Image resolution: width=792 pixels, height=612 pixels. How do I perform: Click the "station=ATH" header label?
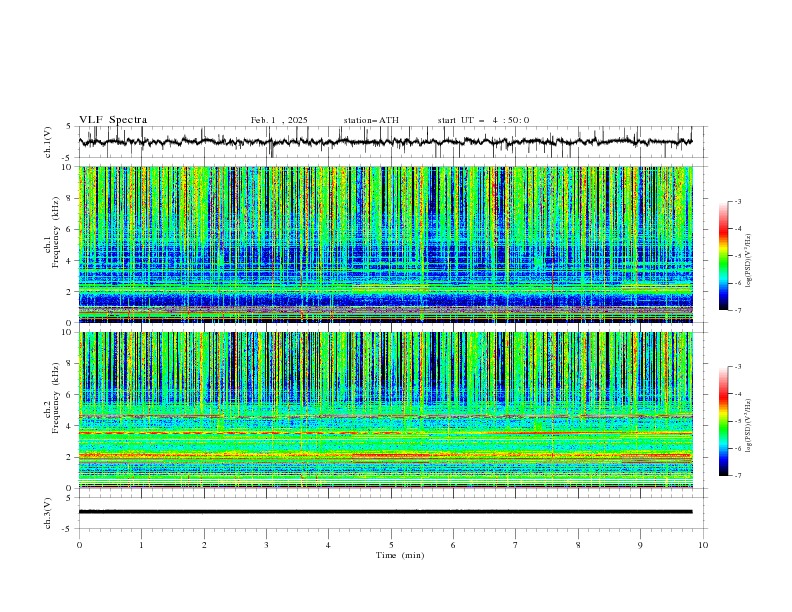[371, 120]
